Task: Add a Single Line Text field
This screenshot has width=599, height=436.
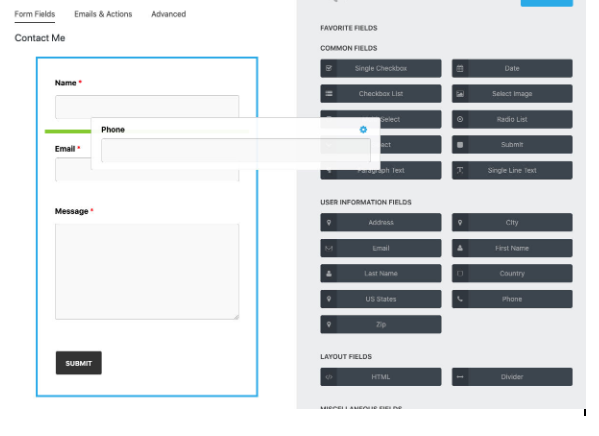Action: click(512, 170)
